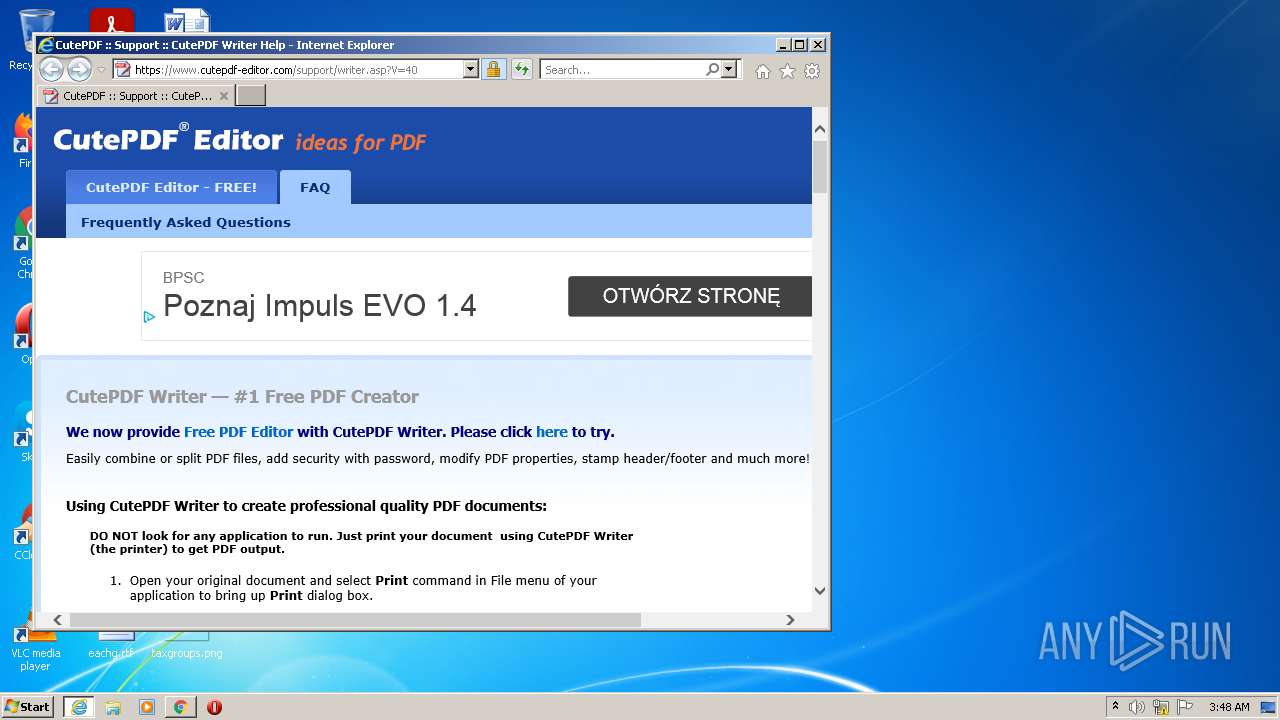The image size is (1280, 720).
Task: Click the Action Center flag icon
Action: (1185, 707)
